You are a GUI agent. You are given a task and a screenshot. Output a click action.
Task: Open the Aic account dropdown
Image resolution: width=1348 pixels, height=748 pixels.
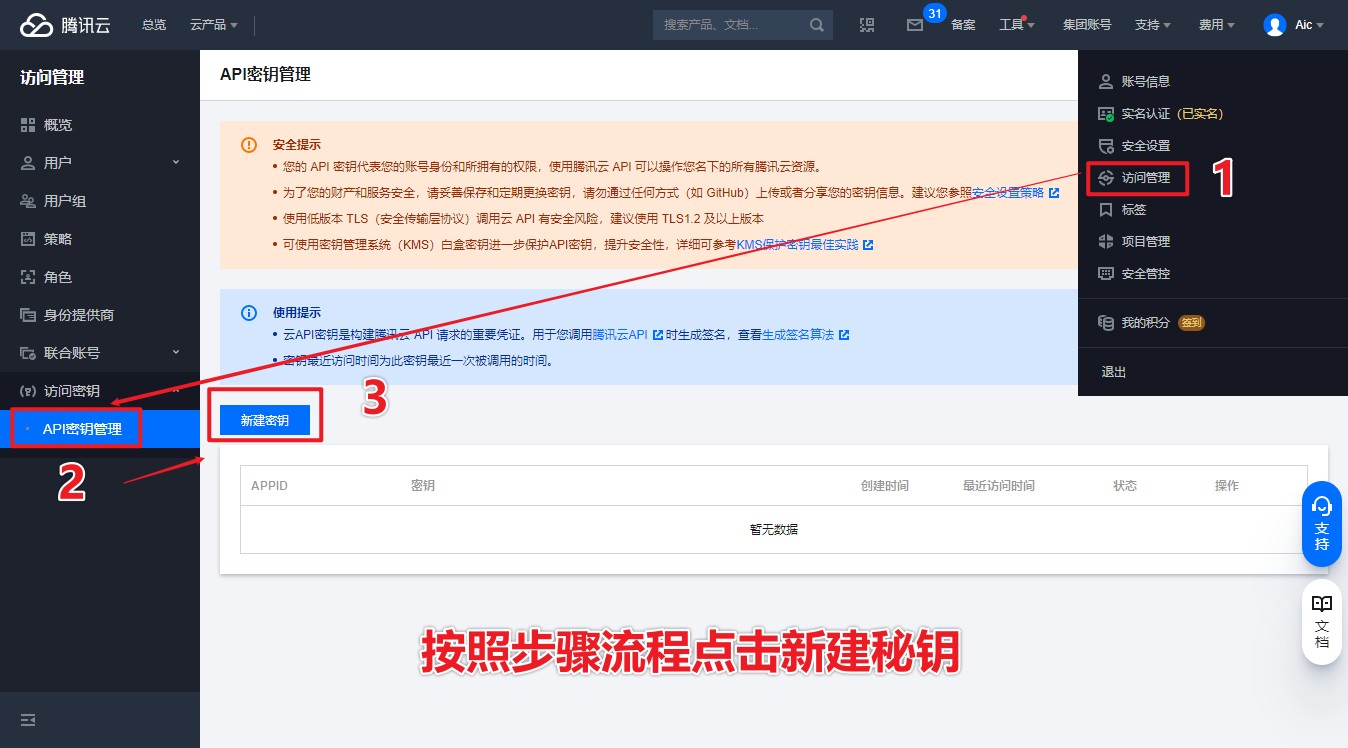tap(1309, 25)
